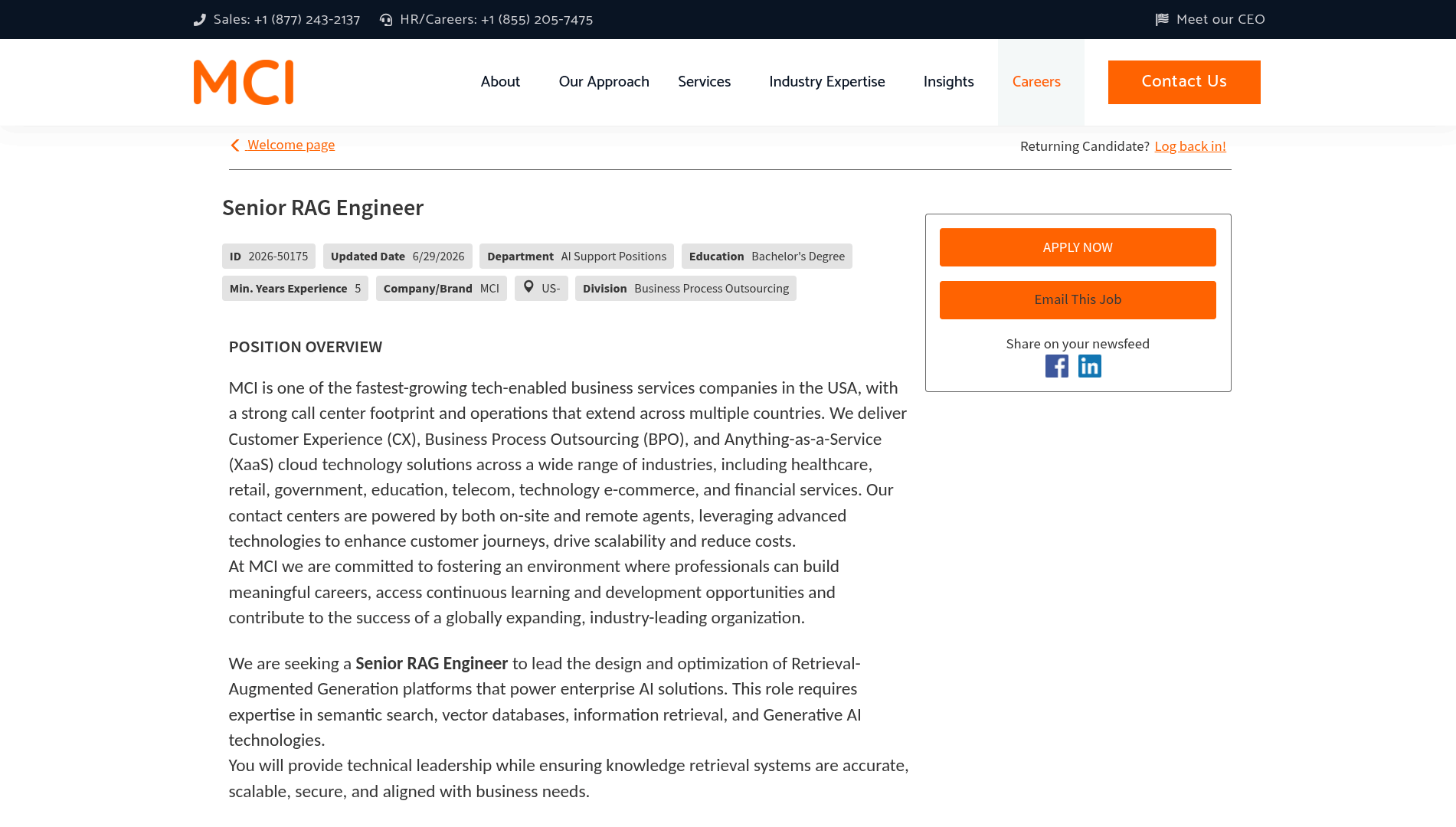Viewport: 1456px width, 827px height.
Task: Click the MCI logo
Action: pyautogui.click(x=244, y=82)
